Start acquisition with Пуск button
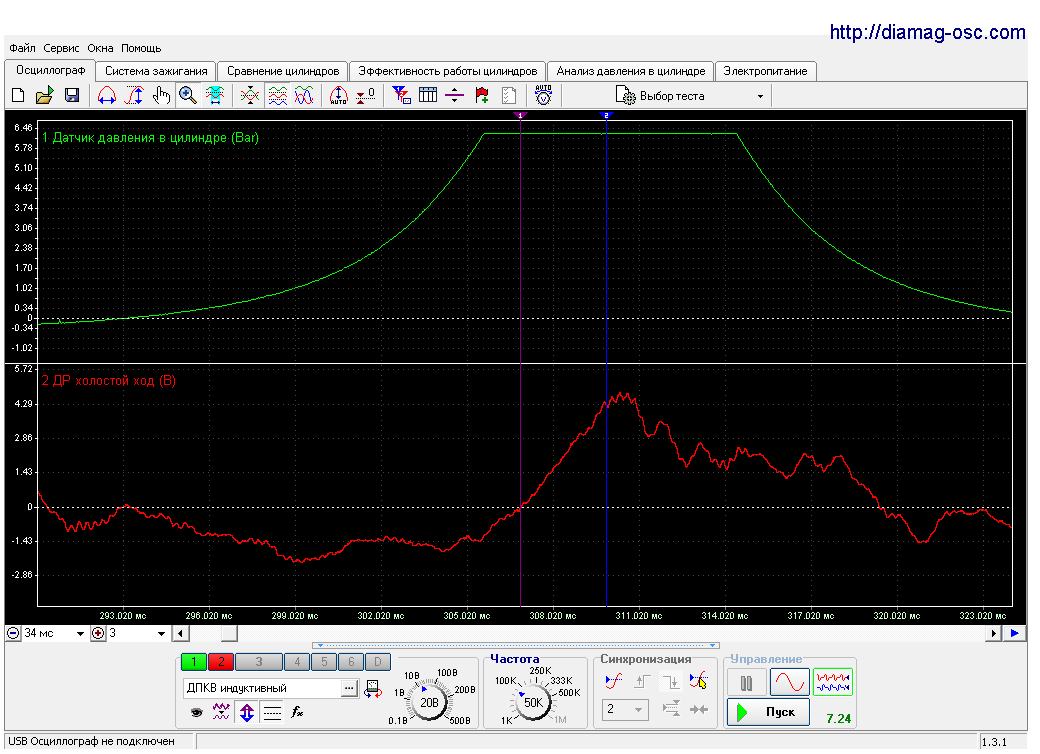 [768, 712]
